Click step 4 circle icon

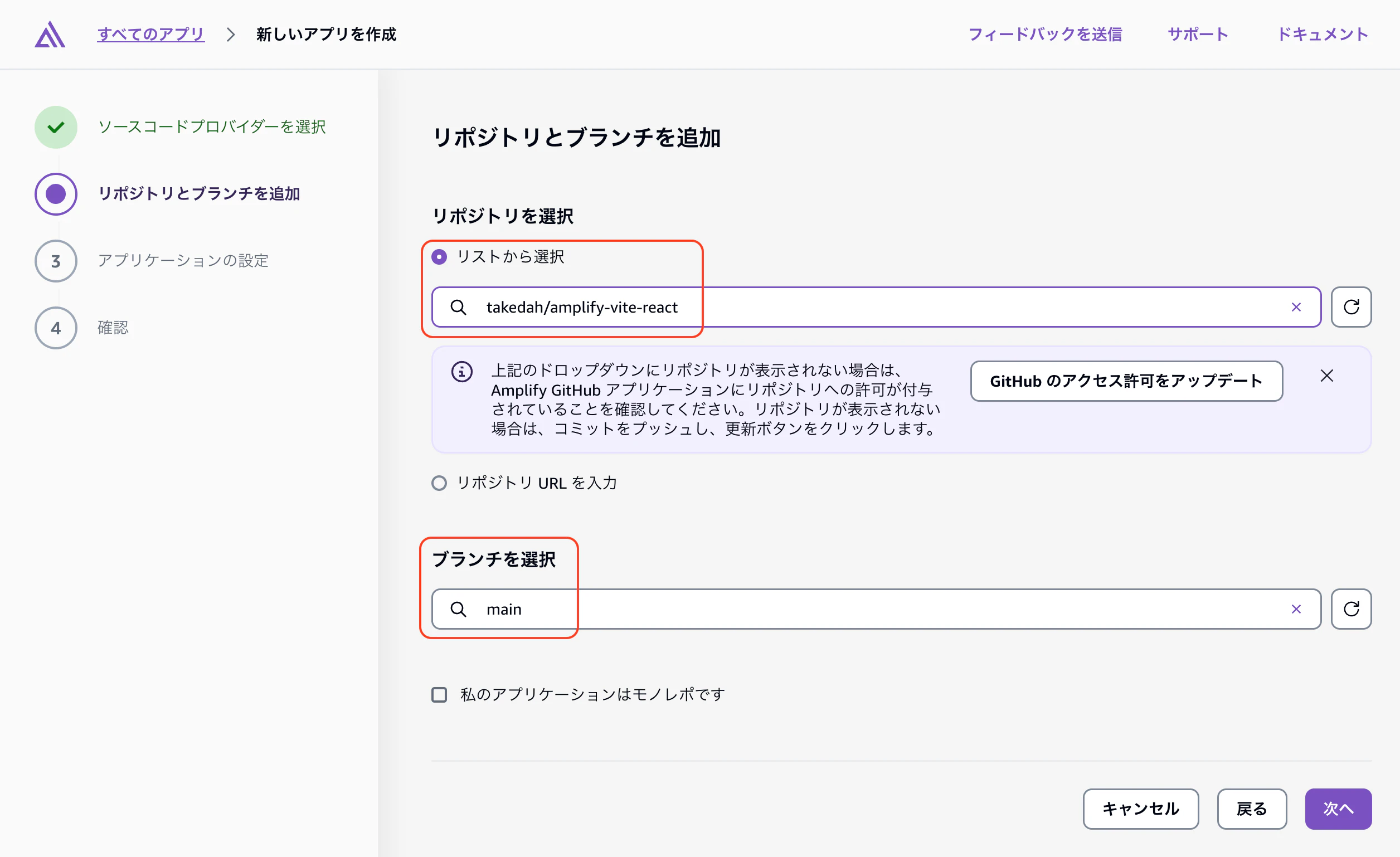click(56, 328)
